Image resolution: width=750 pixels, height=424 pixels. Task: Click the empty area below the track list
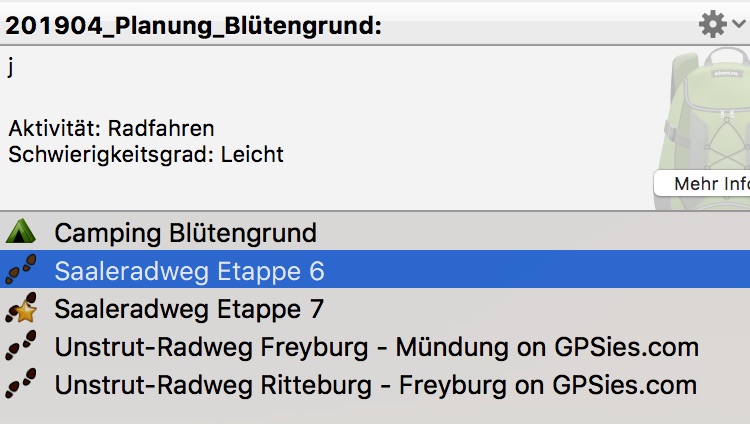(x=375, y=414)
